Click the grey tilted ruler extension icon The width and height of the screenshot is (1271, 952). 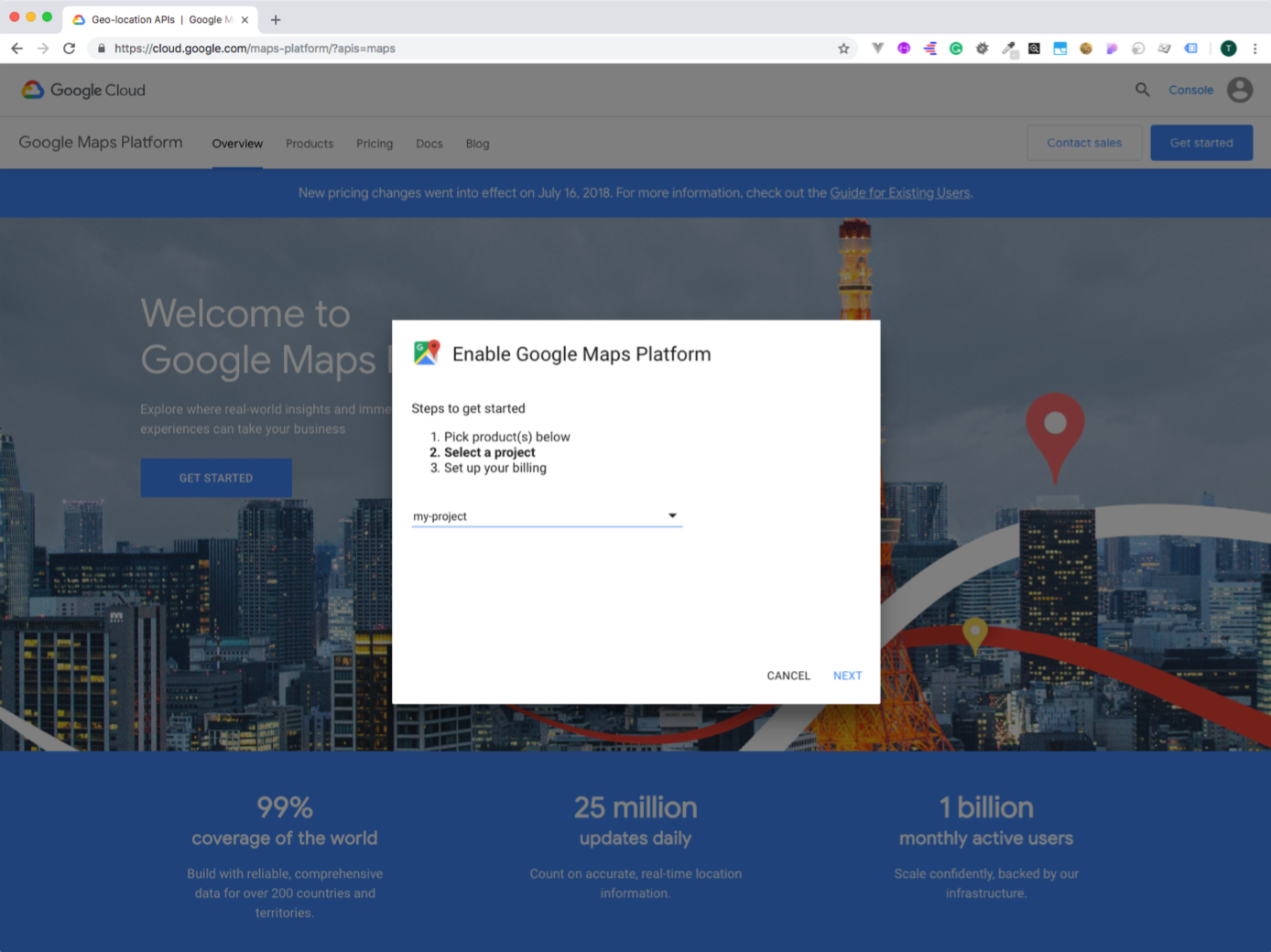(x=1165, y=49)
